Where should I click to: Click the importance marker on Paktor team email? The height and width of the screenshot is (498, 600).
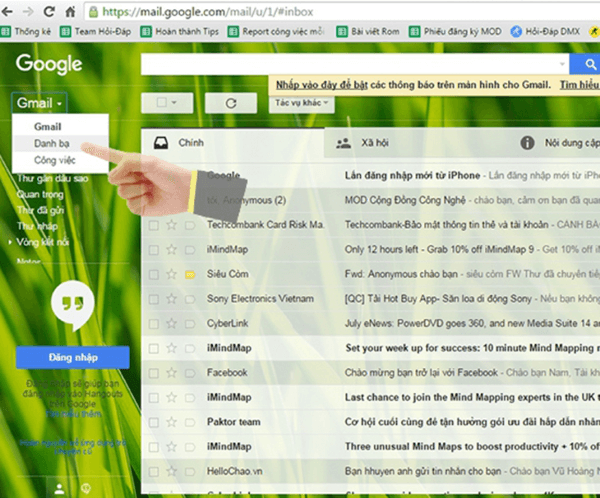[190, 422]
